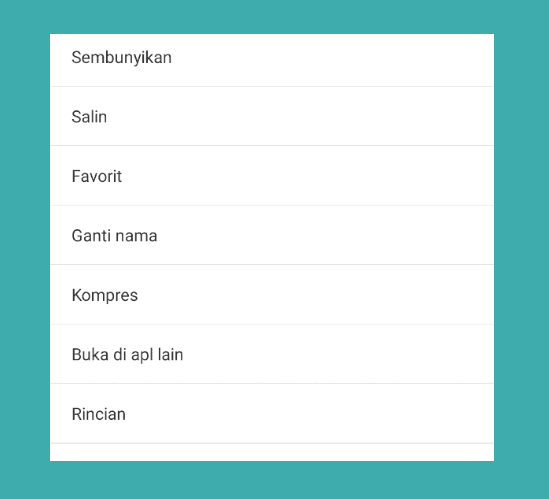The height and width of the screenshot is (499, 549).
Task: Rename the item via Ganti nama
Action: [x=272, y=235]
